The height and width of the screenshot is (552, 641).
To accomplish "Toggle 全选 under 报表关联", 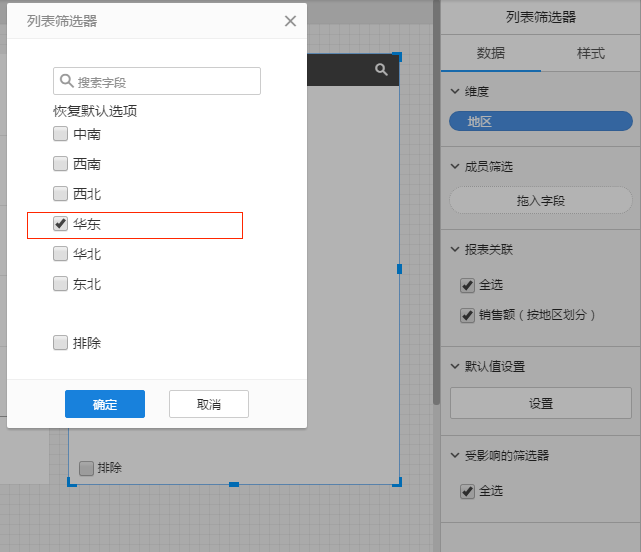I will pos(467,285).
